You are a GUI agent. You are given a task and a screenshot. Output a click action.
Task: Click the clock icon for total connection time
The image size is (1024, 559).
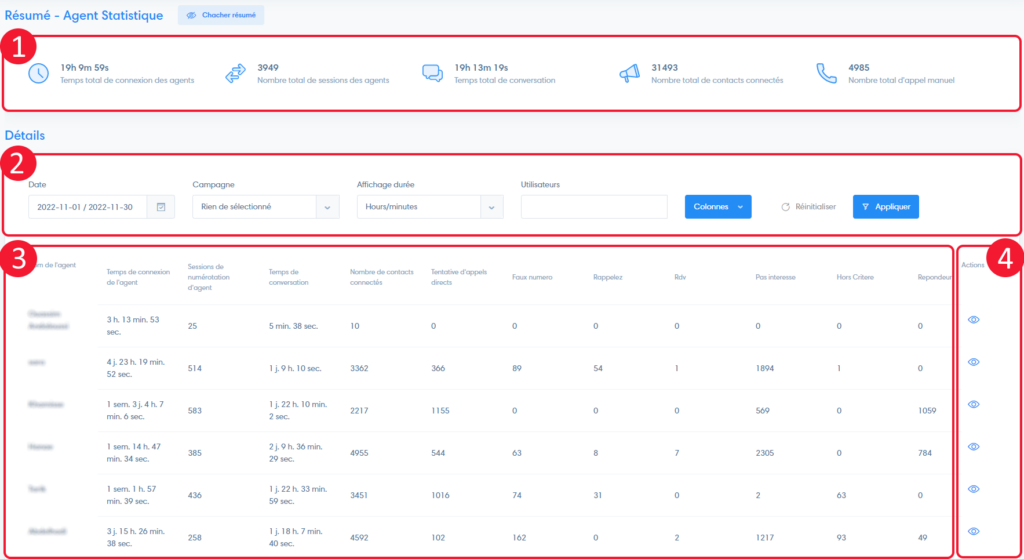pos(38,73)
